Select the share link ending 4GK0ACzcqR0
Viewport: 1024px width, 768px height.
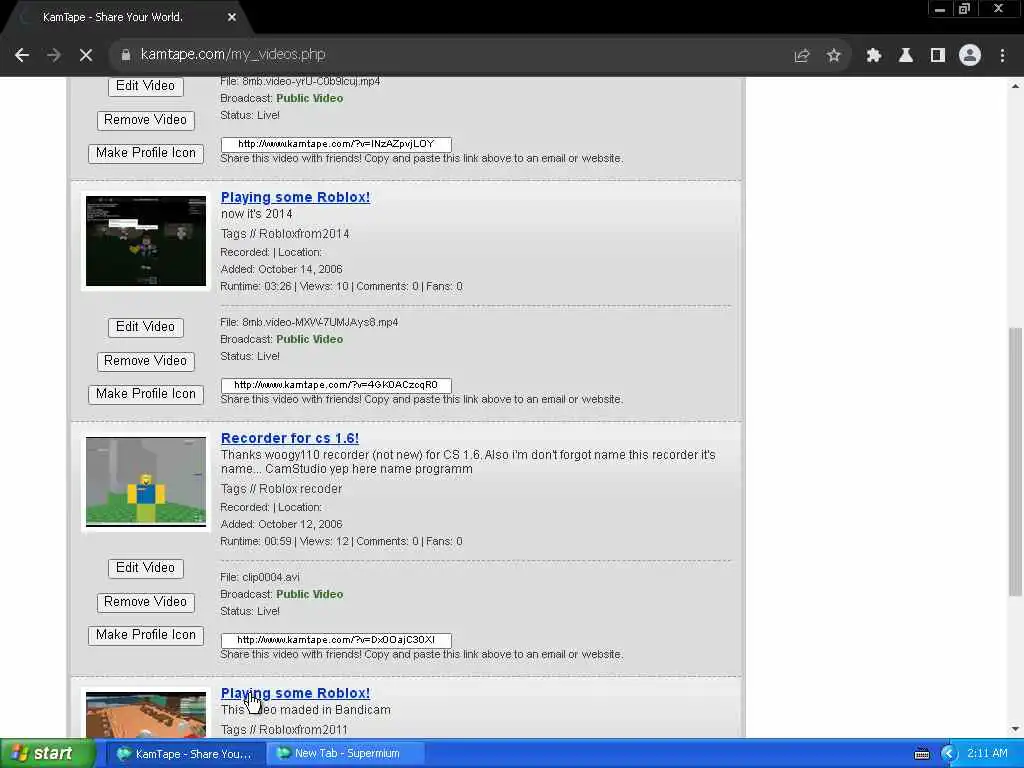[336, 385]
